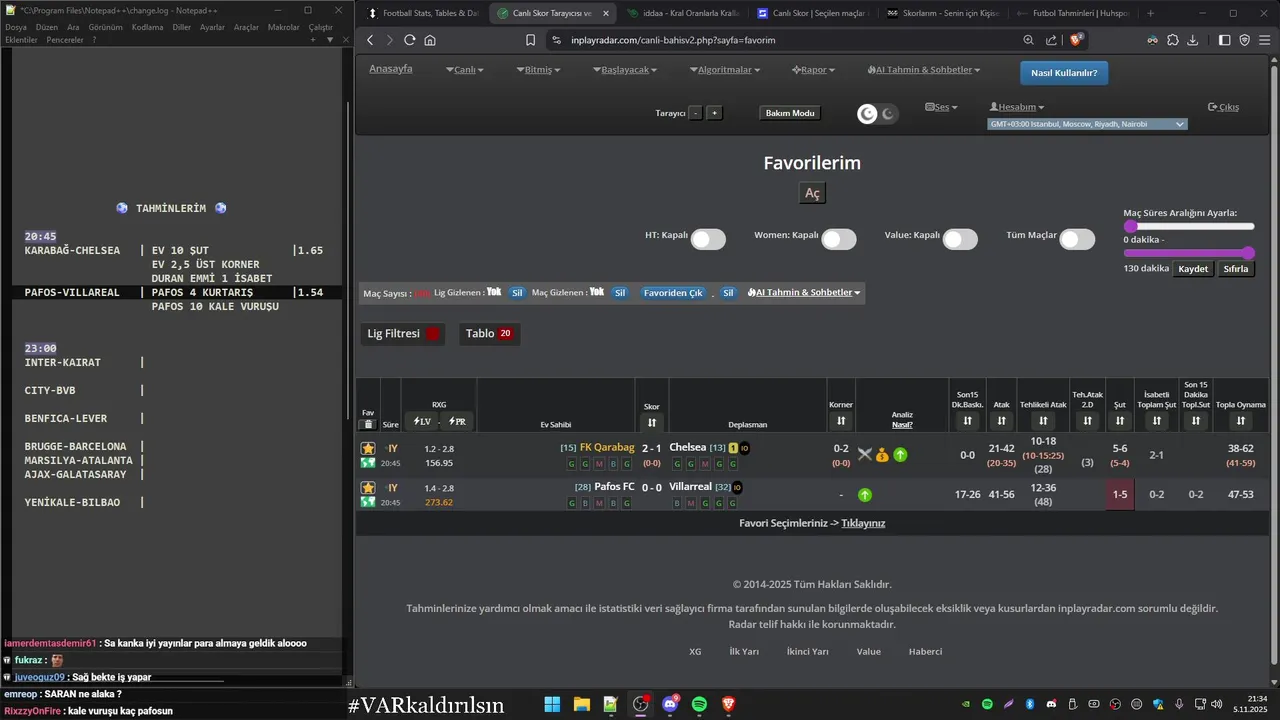The height and width of the screenshot is (720, 1280).
Task: Toggle browser sidebar panel icon
Action: coord(1225,40)
